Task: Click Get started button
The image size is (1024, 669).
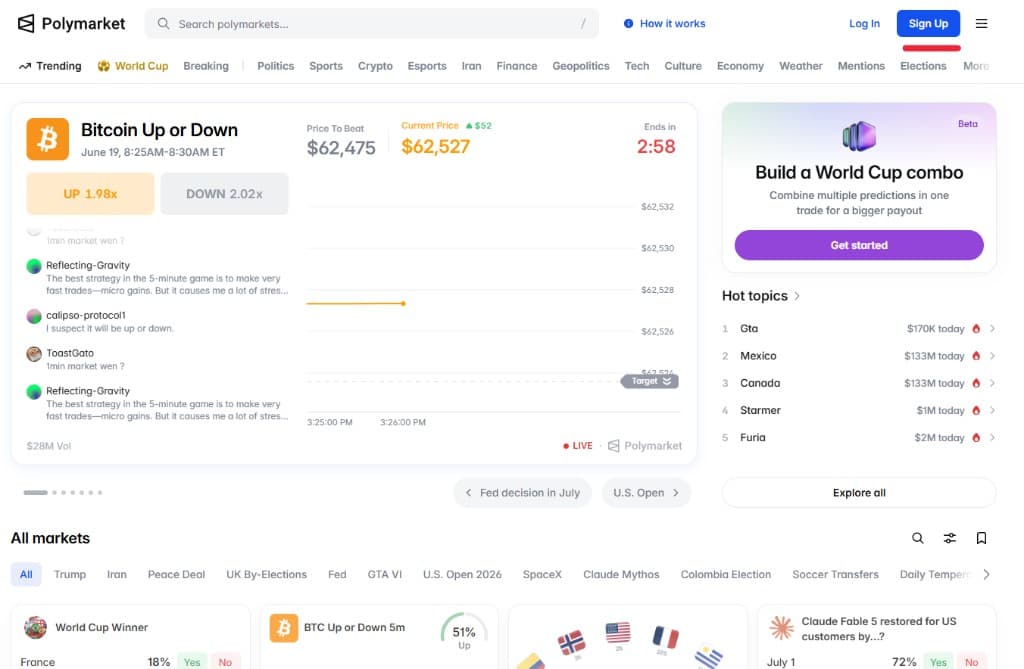Action: (x=859, y=245)
